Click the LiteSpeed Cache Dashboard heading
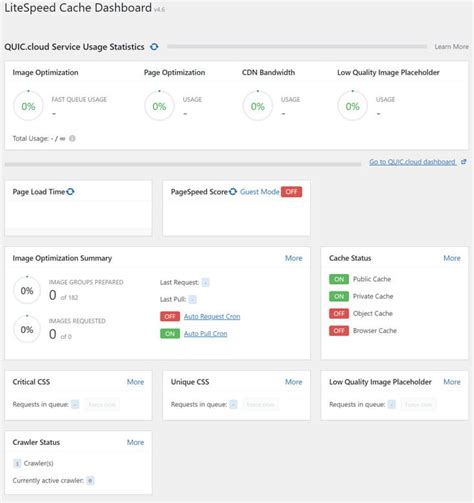 click(x=78, y=8)
